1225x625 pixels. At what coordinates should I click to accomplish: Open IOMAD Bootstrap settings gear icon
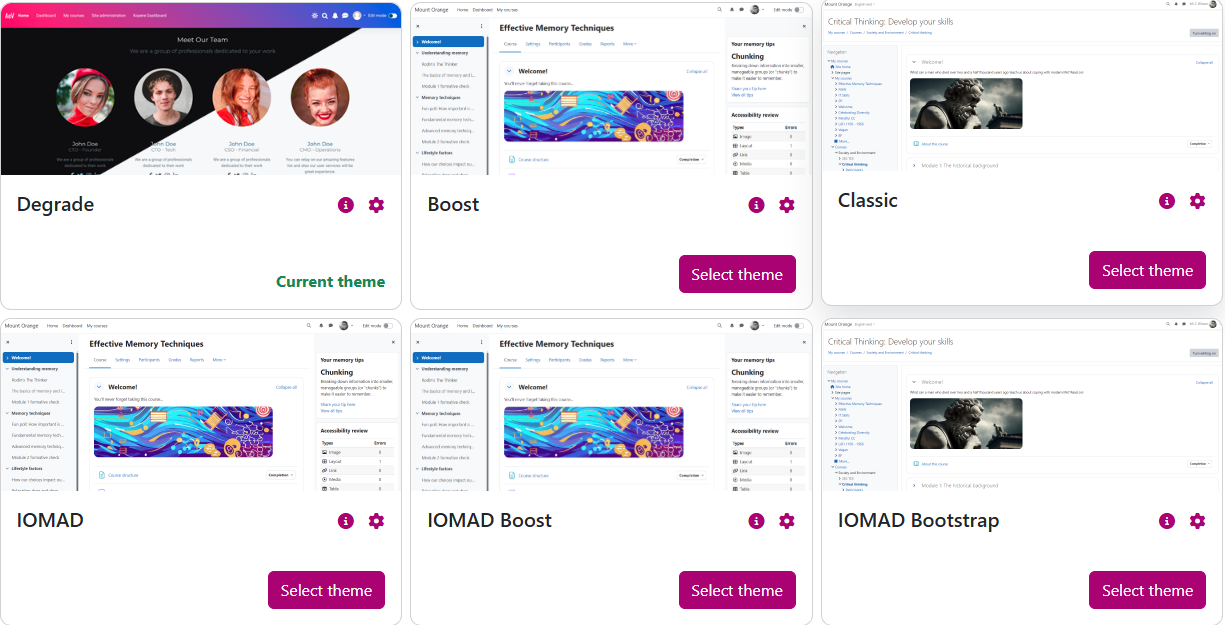click(1197, 521)
